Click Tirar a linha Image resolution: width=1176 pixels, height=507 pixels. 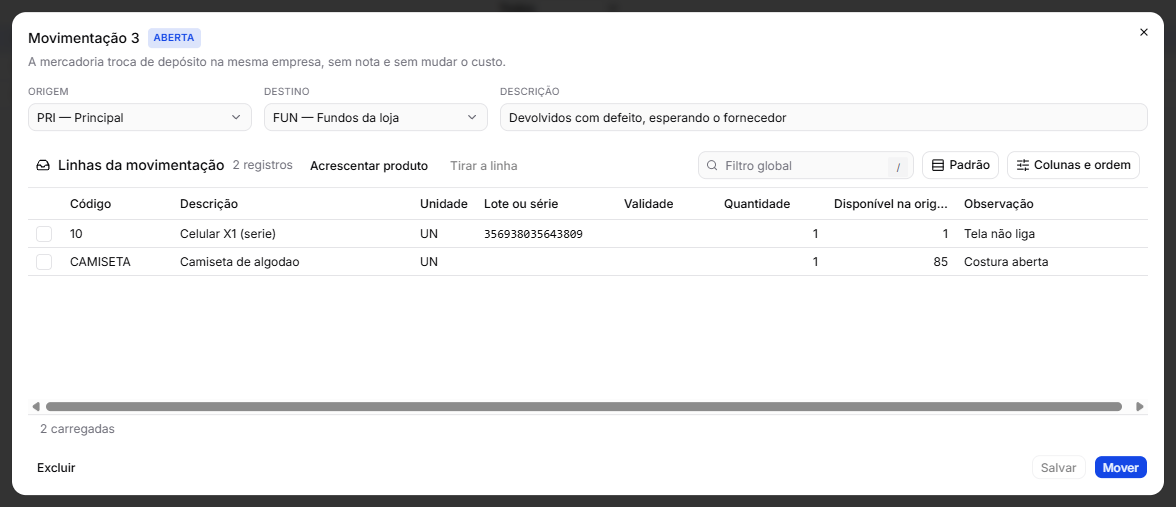pos(484,166)
